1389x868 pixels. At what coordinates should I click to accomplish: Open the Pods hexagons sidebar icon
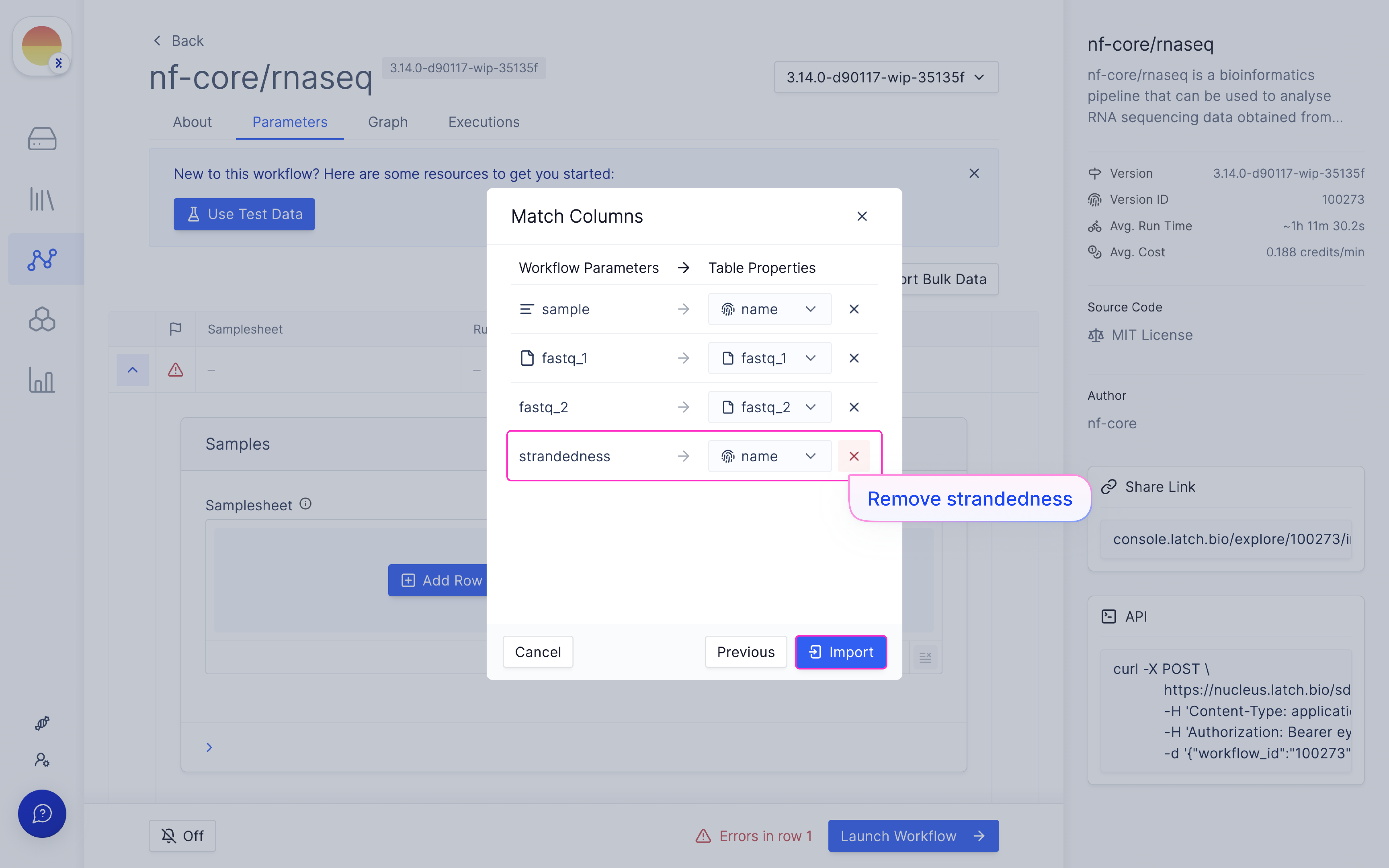point(42,319)
